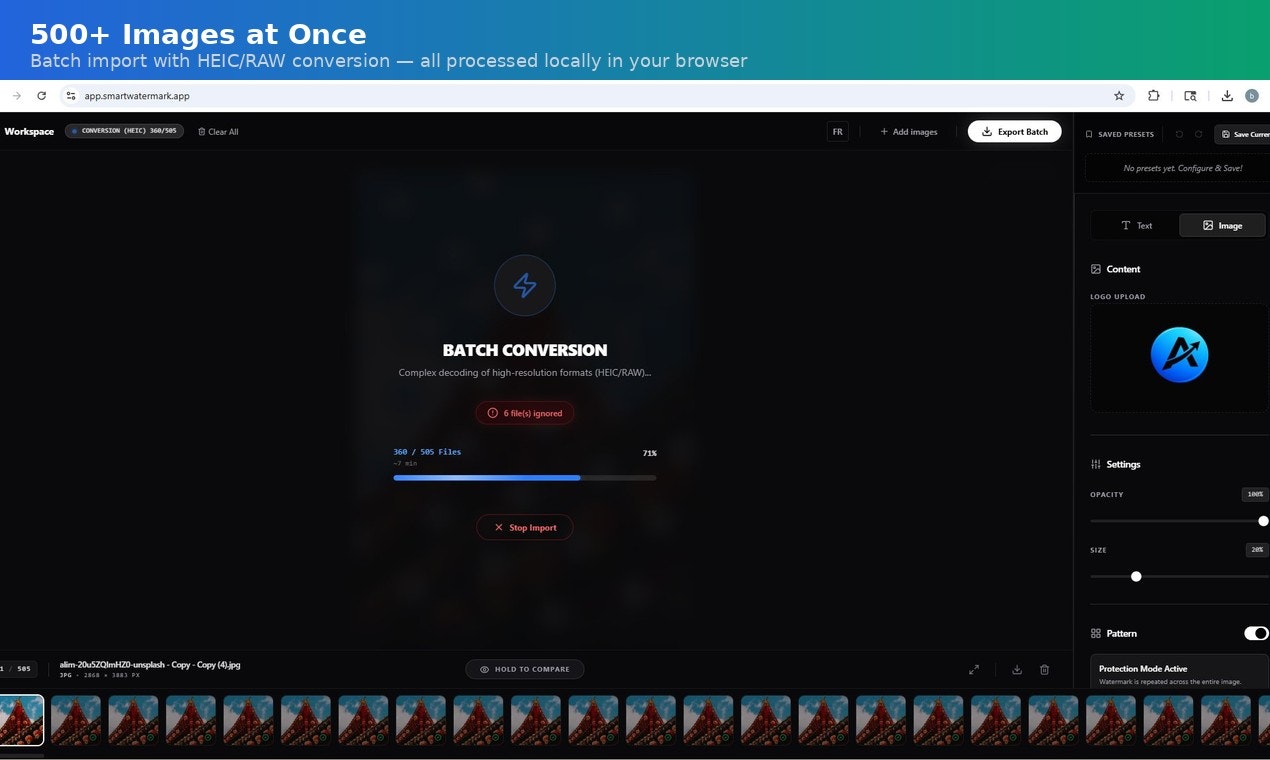Screen dimensions: 1270x760
Task: Open site information icon in address bar
Action: [70, 96]
